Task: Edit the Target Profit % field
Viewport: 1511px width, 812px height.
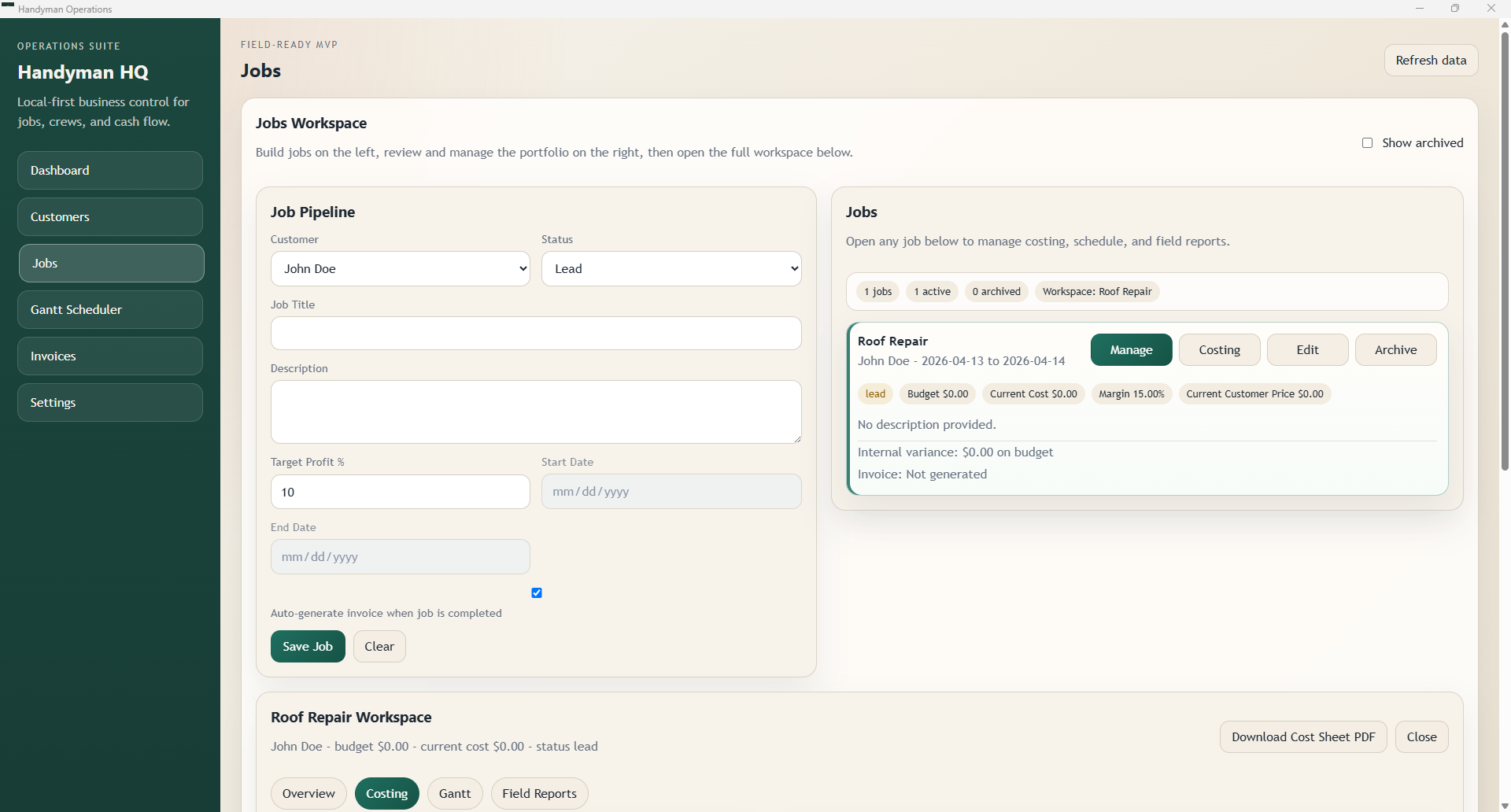Action: (401, 492)
